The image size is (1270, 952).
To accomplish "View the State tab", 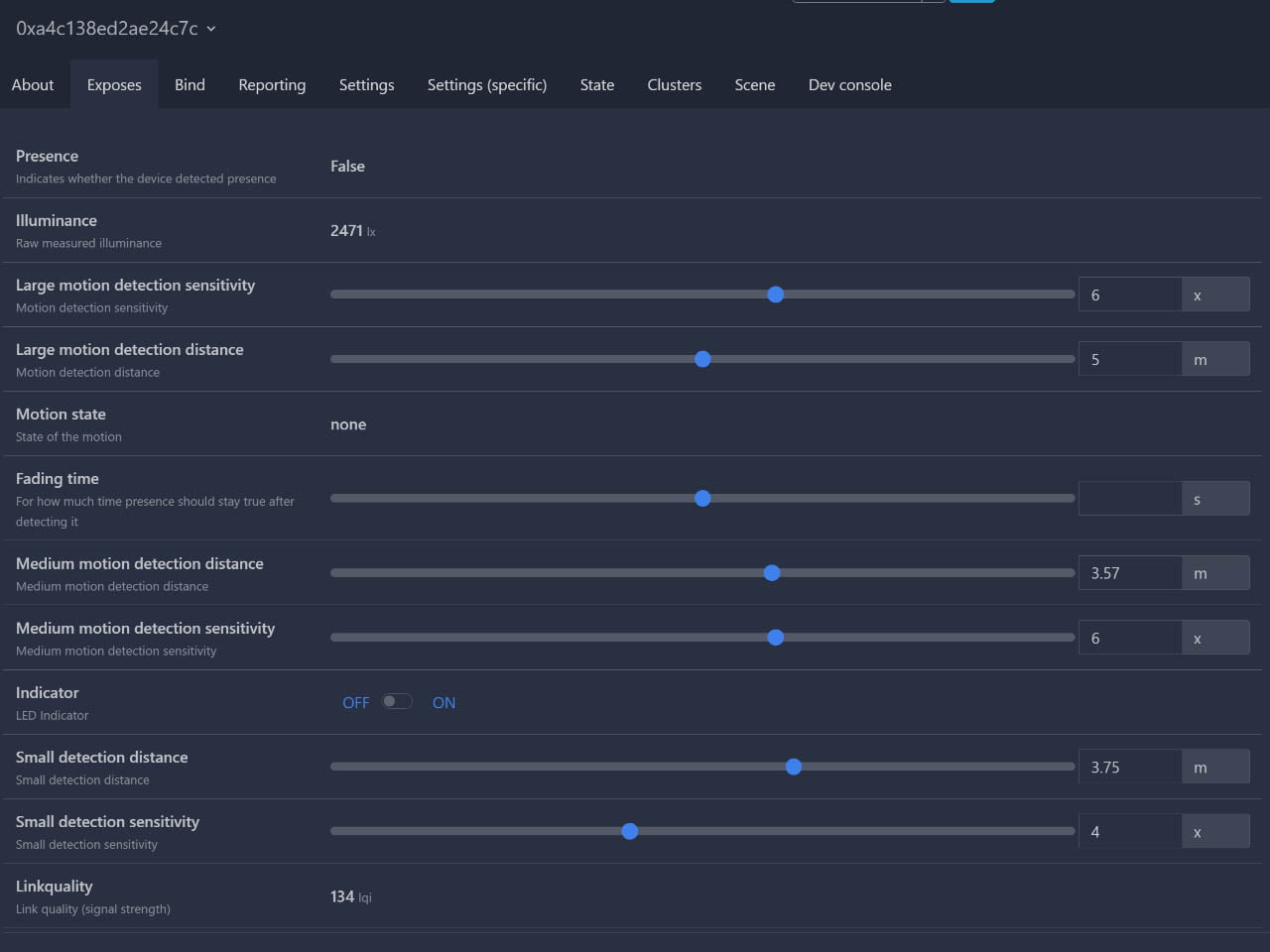I will point(596,84).
